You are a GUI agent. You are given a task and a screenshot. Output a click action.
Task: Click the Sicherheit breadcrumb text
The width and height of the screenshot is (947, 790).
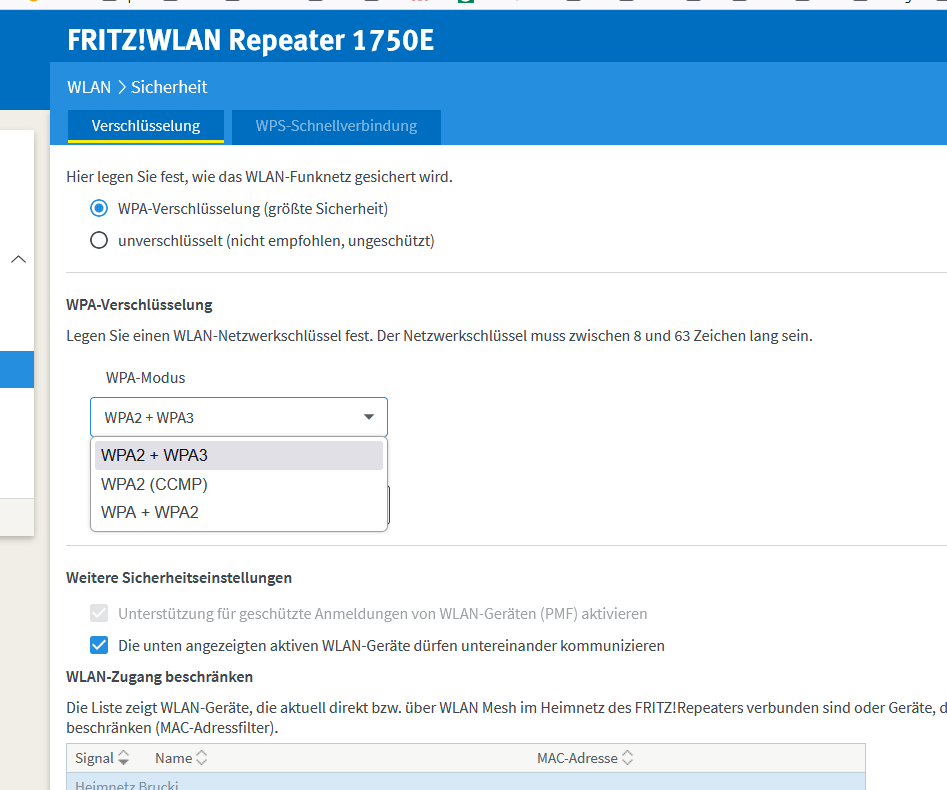click(x=169, y=87)
